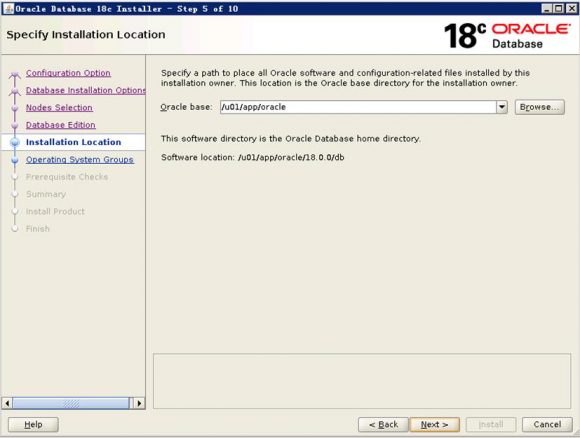Select the Installation Location step item
This screenshot has height=438, width=580.
(x=73, y=142)
